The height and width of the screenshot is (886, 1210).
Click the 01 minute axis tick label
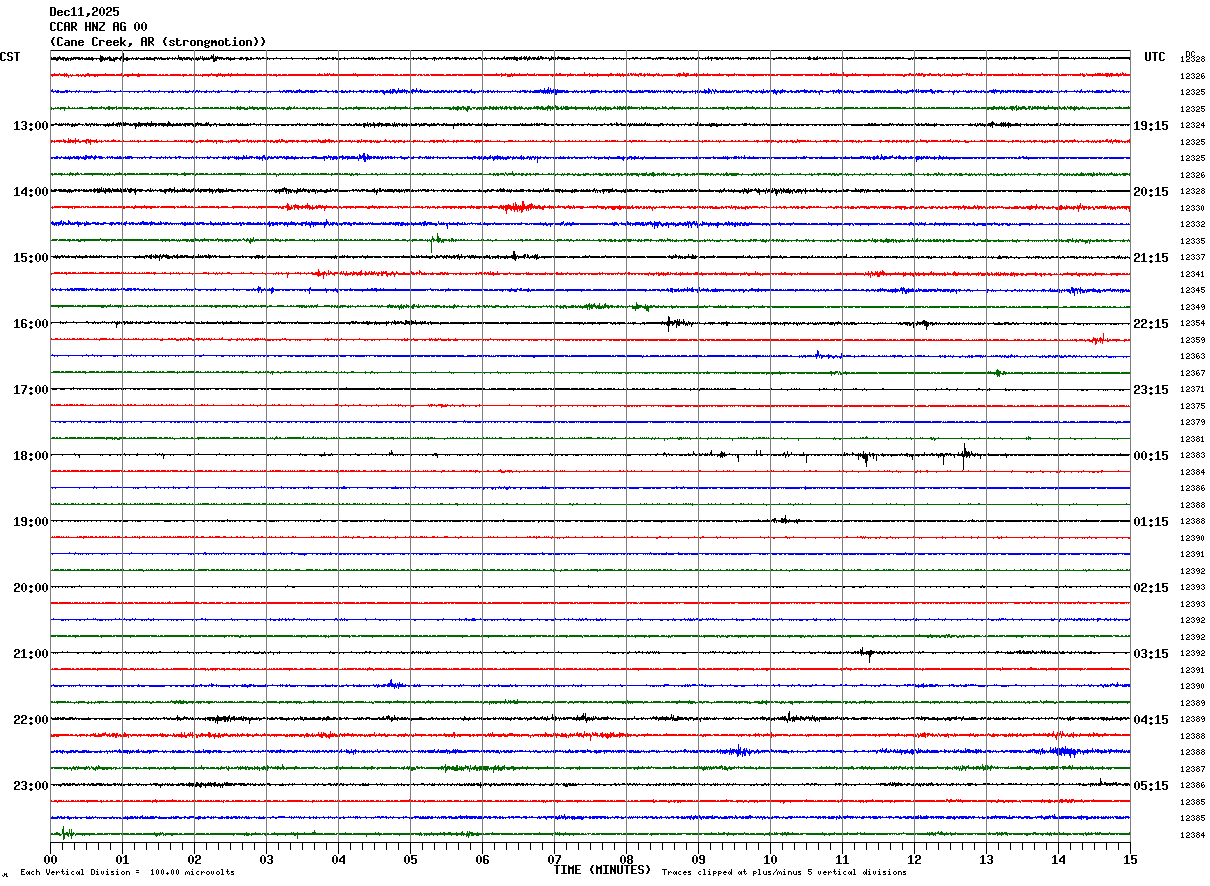click(x=122, y=859)
